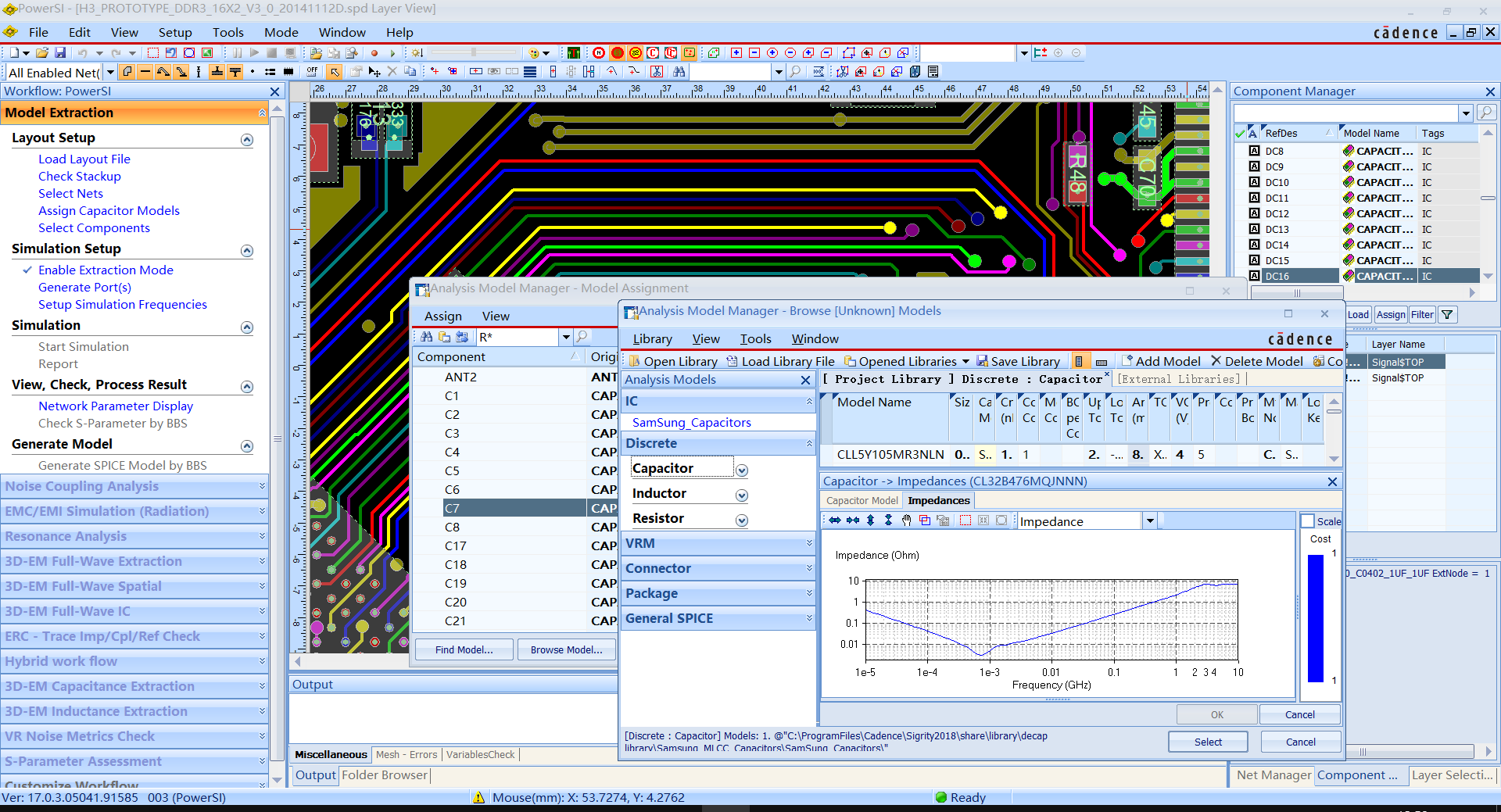Toggle the checkbox for the DC8 row
The height and width of the screenshot is (812, 1501).
click(x=1254, y=151)
